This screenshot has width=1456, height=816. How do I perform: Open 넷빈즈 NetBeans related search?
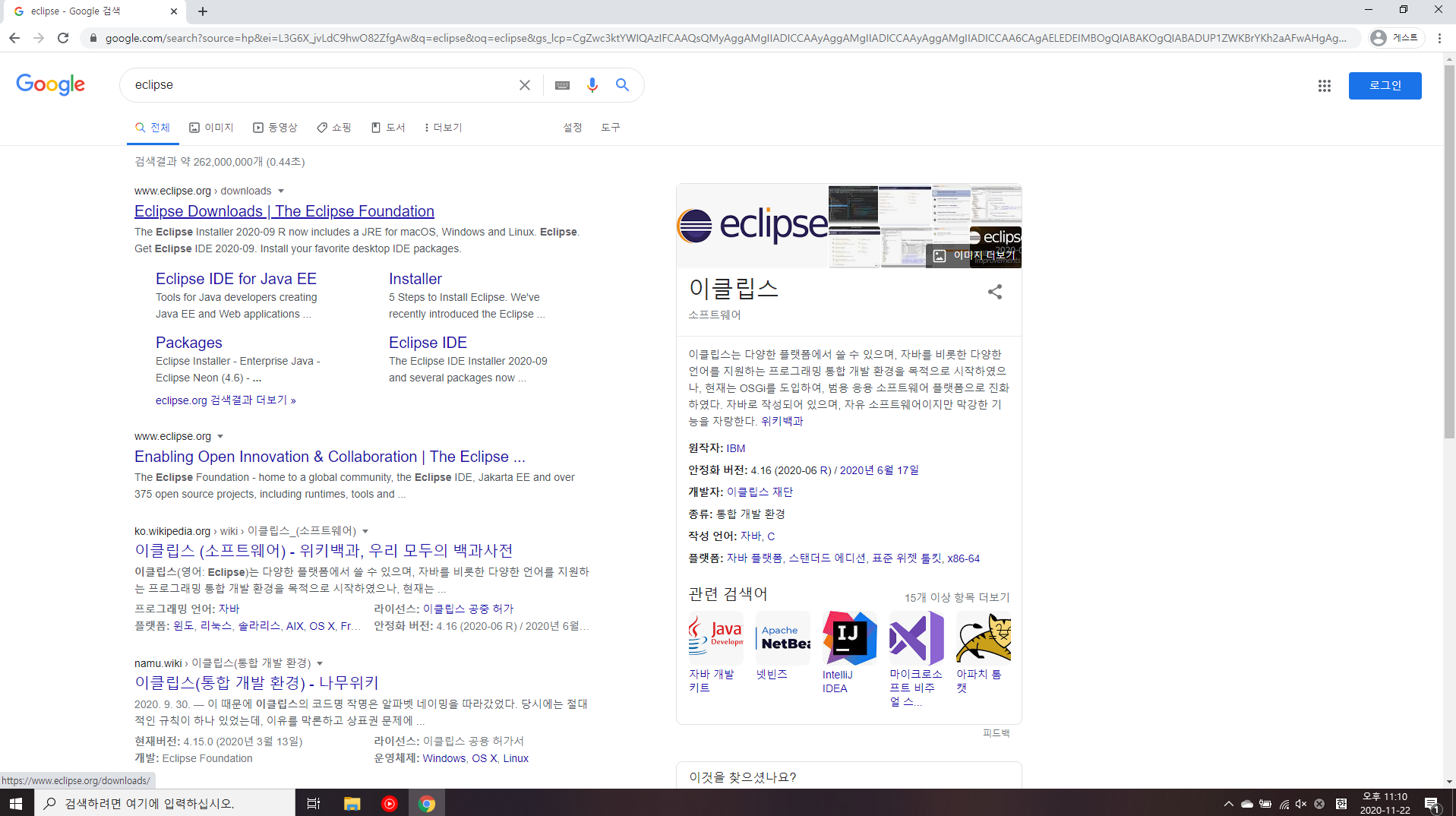[x=782, y=647]
